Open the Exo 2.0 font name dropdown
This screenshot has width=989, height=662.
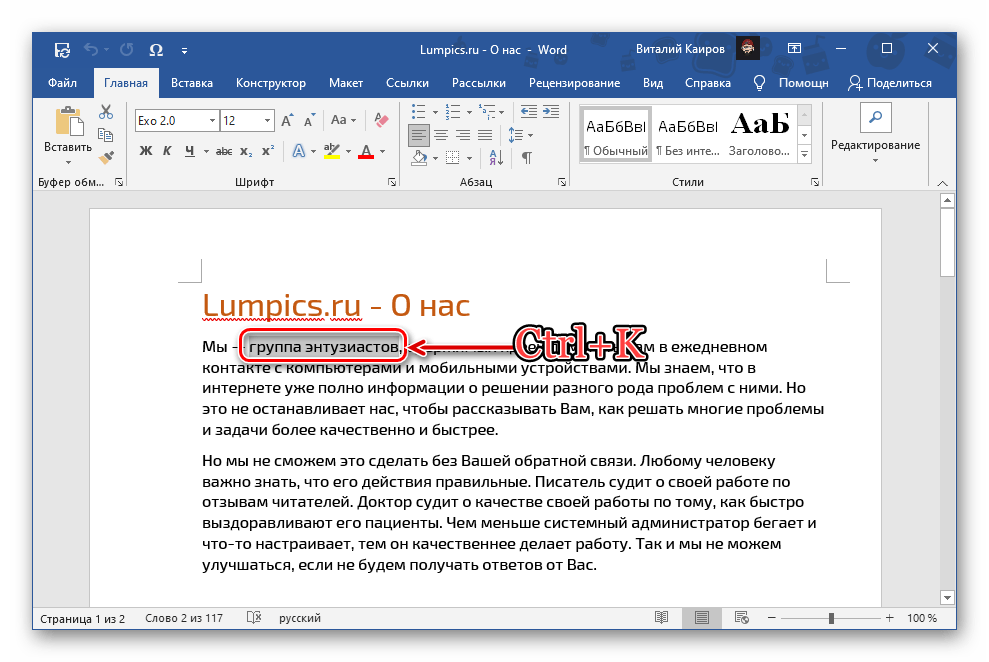pyautogui.click(x=213, y=120)
